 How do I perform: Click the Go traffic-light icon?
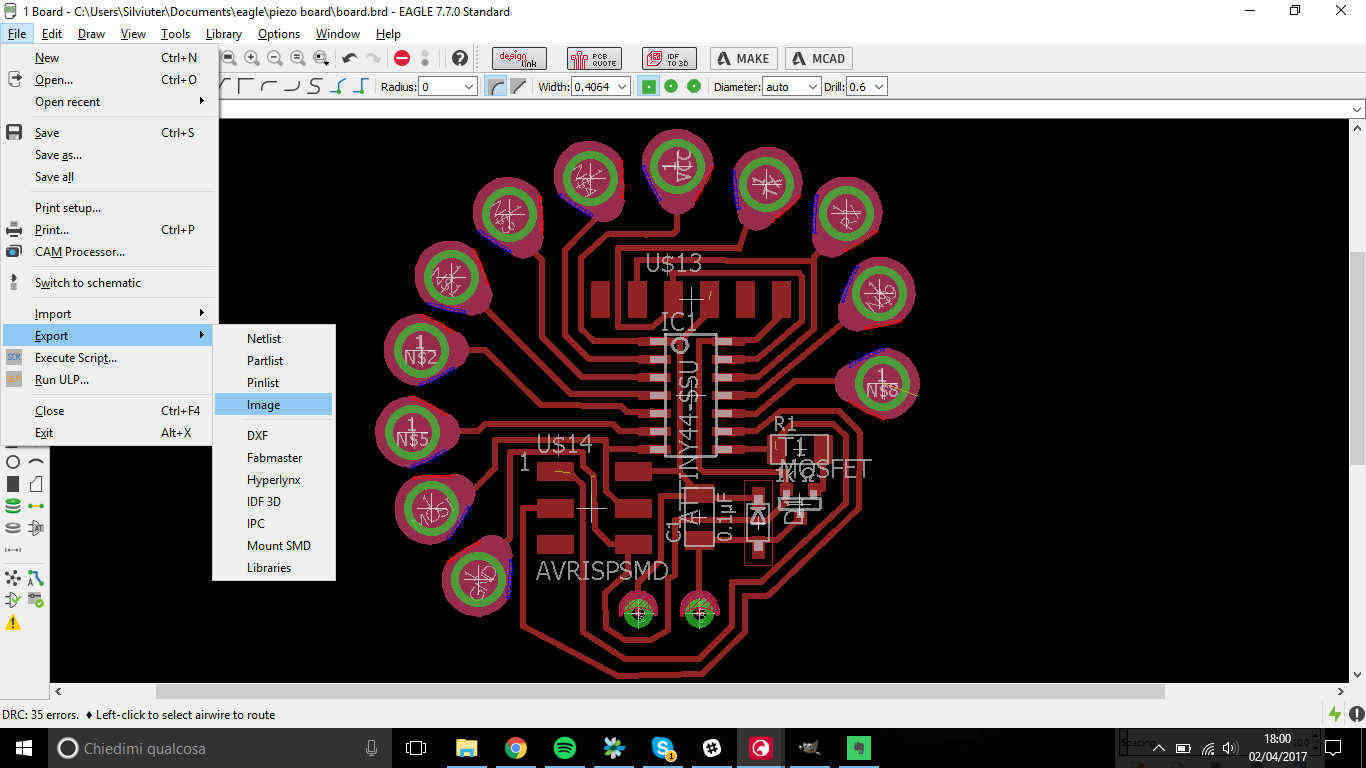(425, 58)
